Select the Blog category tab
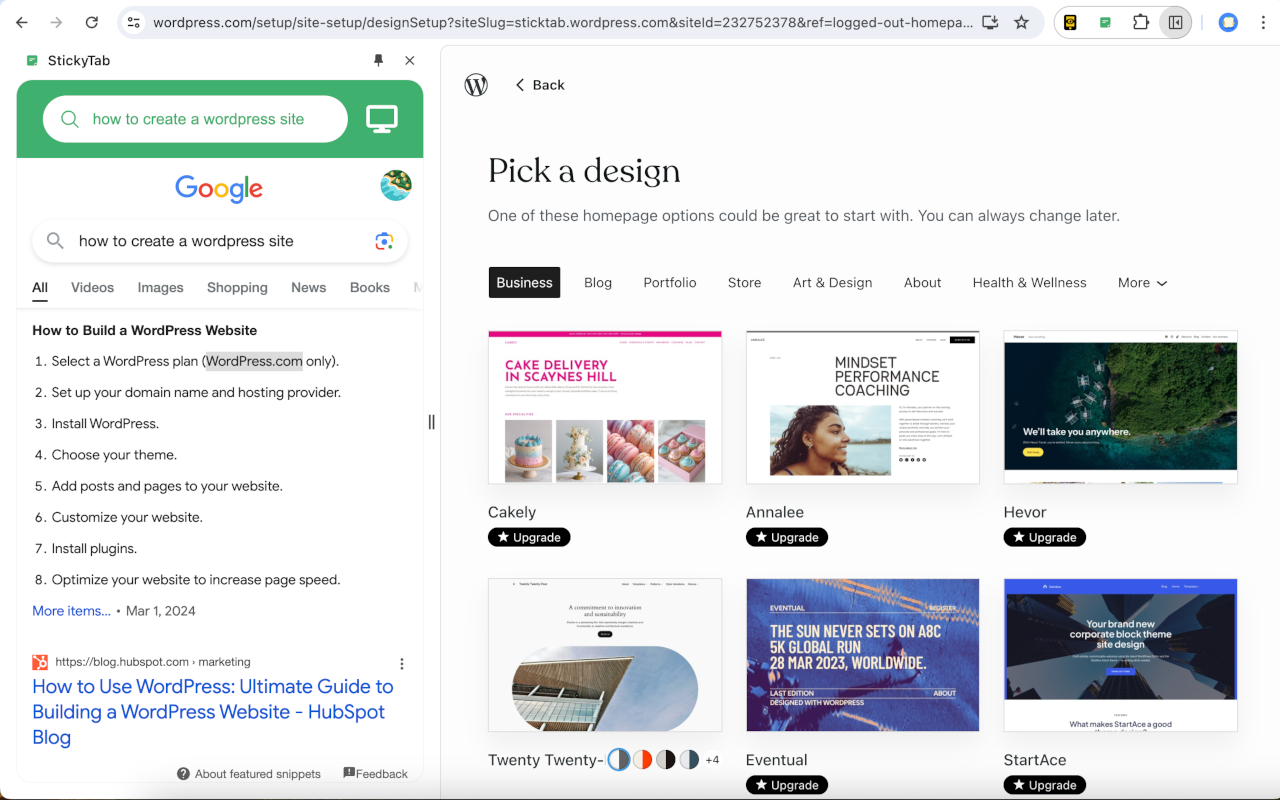Viewport: 1280px width, 800px height. 598,283
